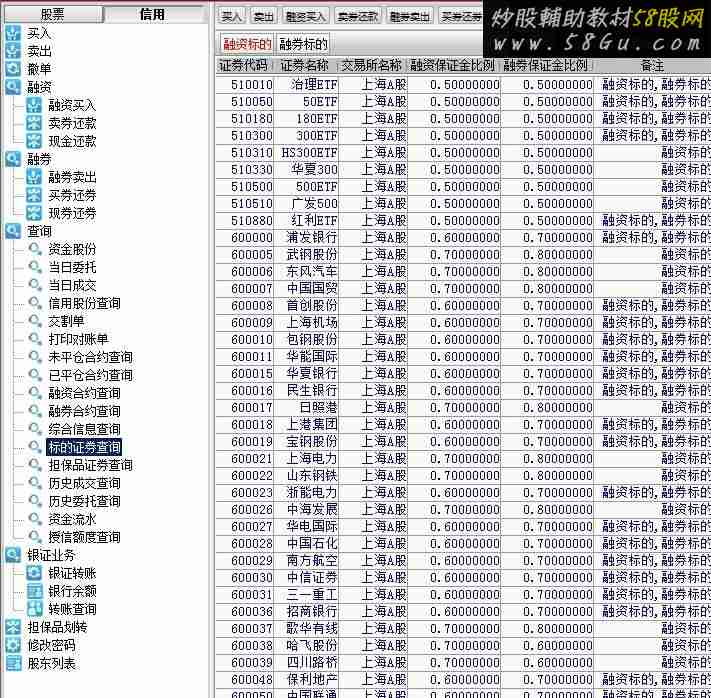
Task: Click the 备注 column header
Action: coord(652,66)
